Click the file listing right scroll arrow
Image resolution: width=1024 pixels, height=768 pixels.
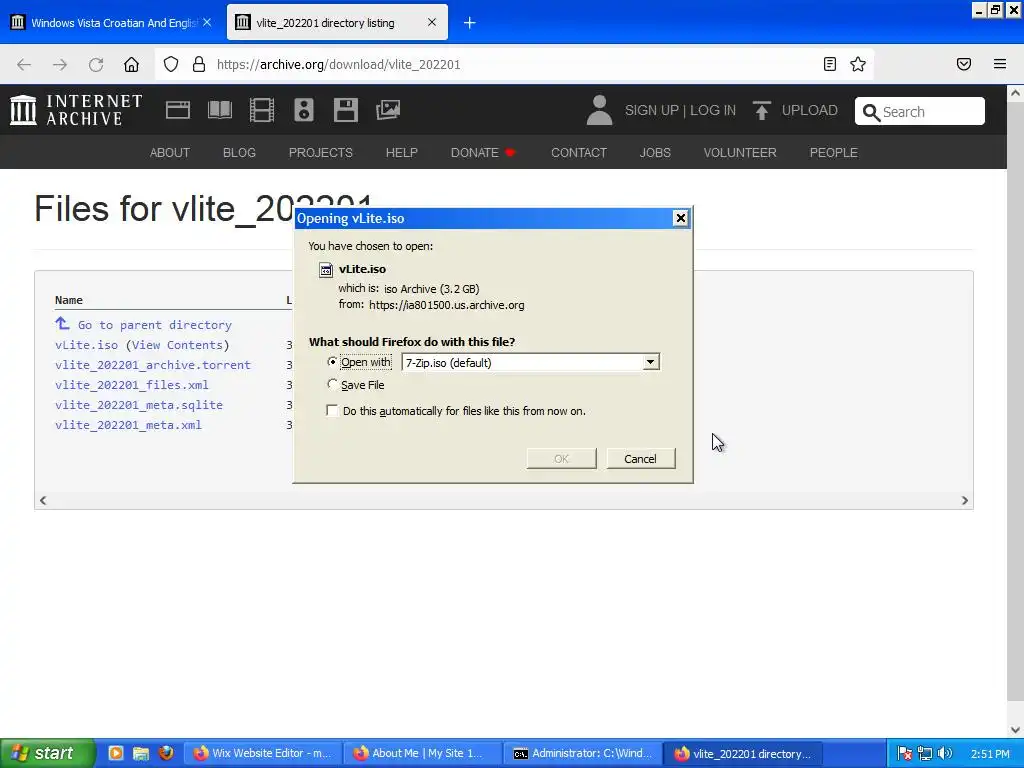point(965,500)
